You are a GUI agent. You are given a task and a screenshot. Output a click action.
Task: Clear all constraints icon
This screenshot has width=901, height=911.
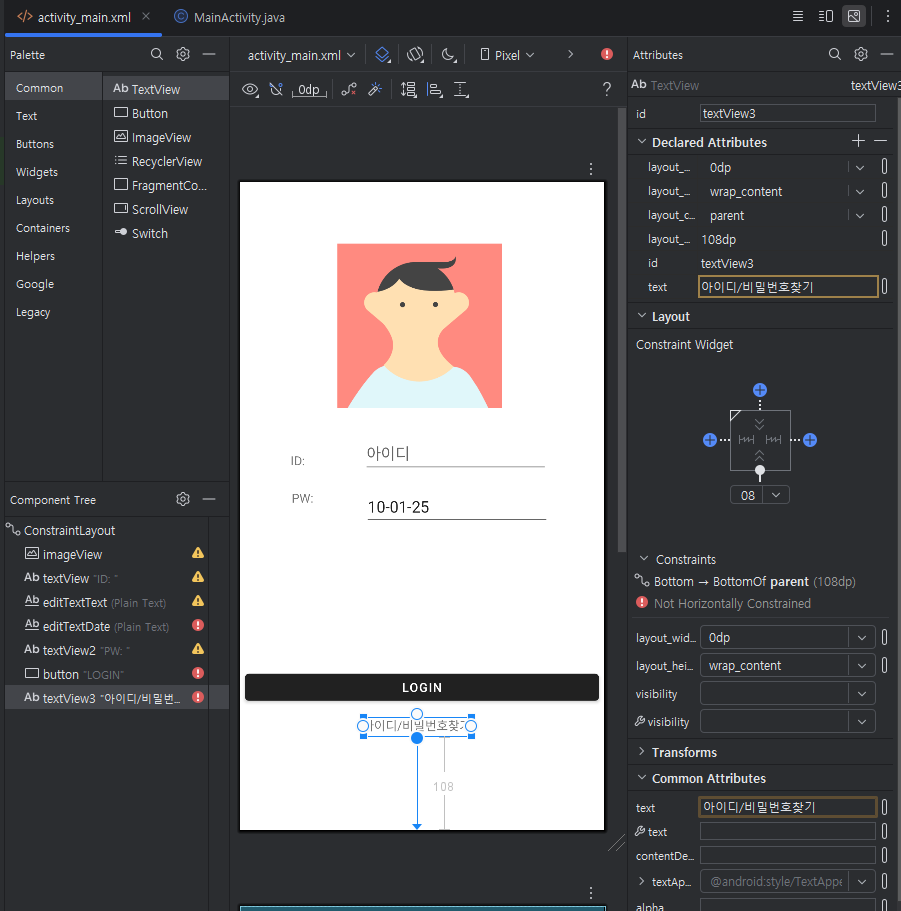349,89
